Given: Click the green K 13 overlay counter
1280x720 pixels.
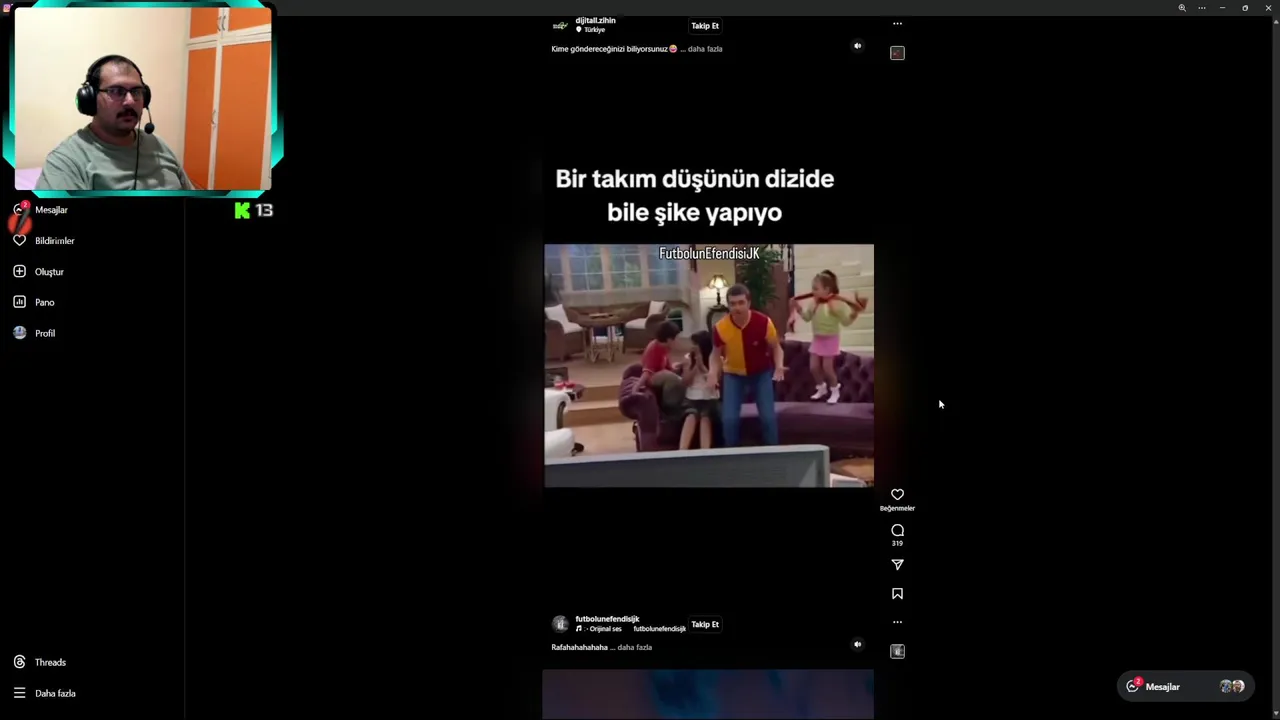Looking at the screenshot, I should [x=253, y=210].
